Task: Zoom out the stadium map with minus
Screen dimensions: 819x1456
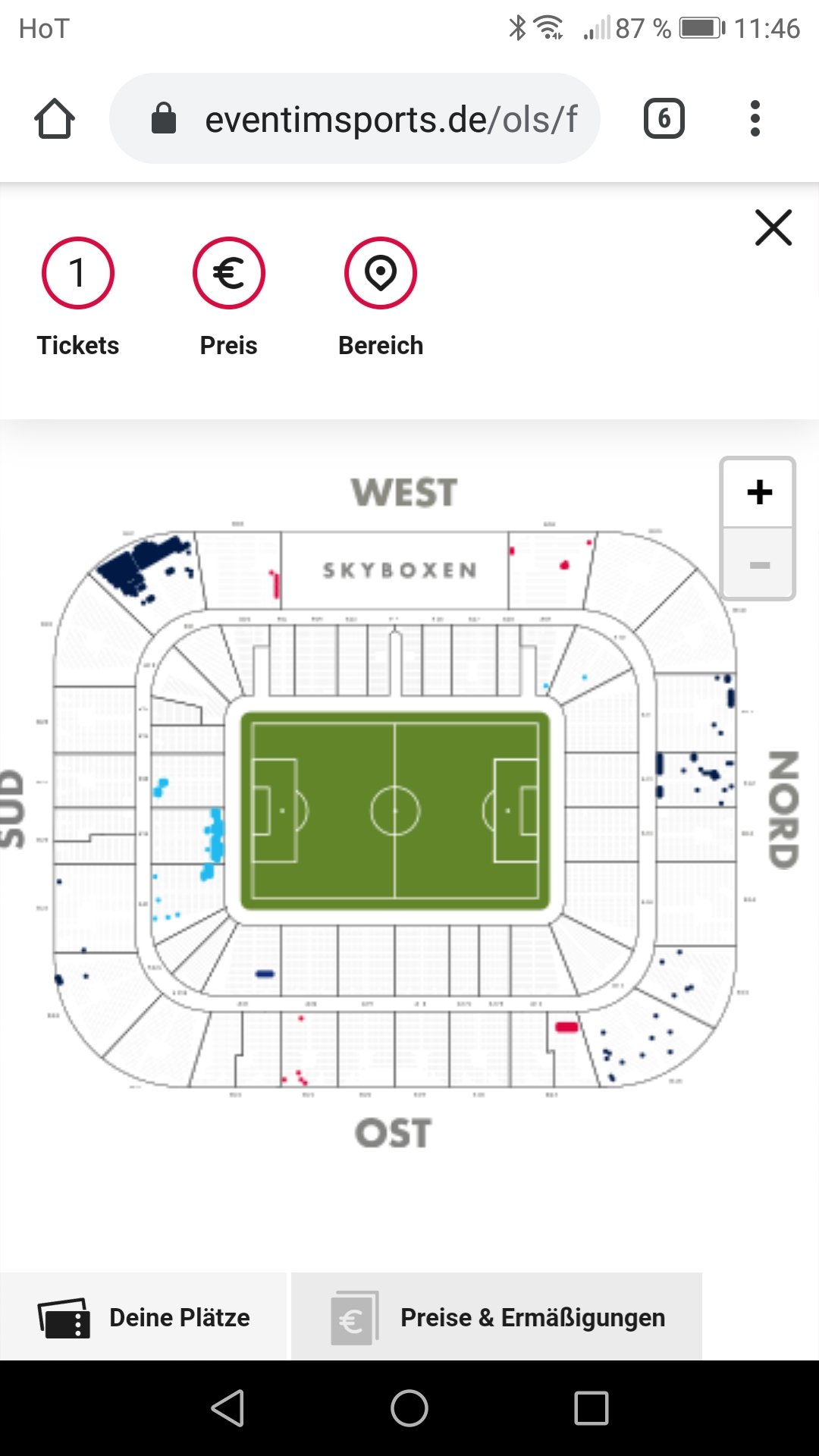Action: [x=759, y=565]
